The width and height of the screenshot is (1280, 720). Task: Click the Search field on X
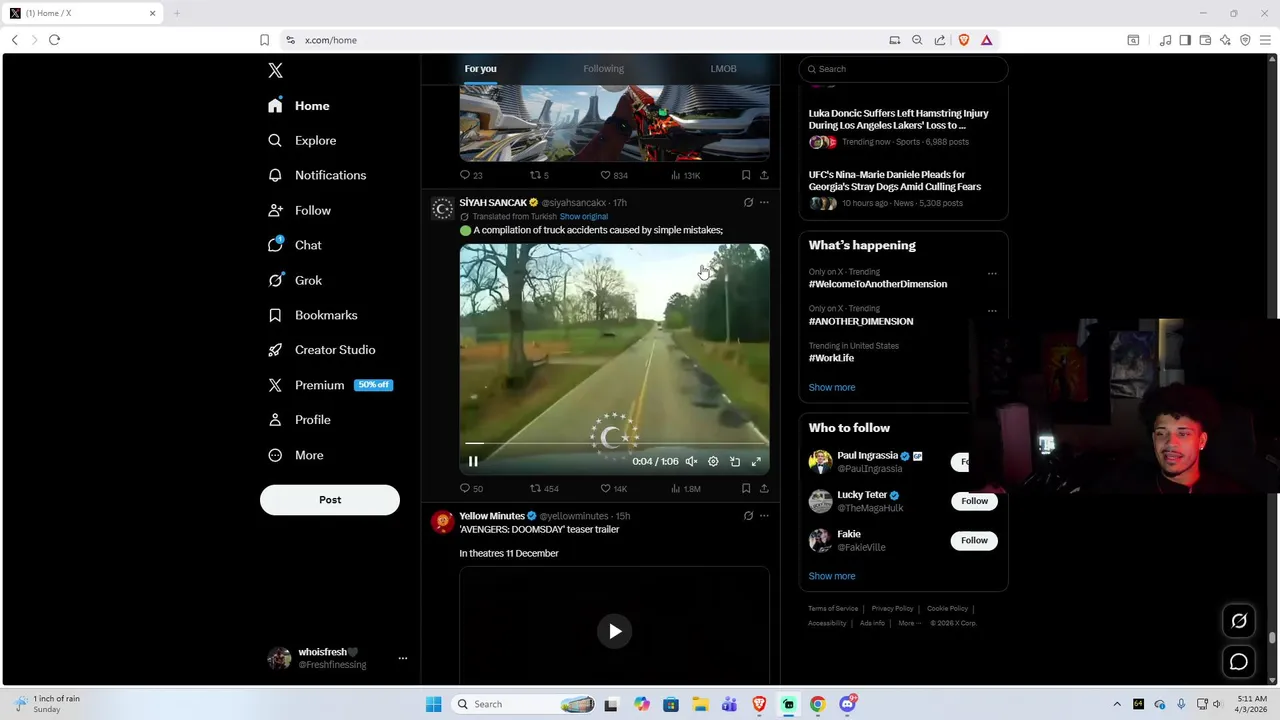[x=903, y=69]
